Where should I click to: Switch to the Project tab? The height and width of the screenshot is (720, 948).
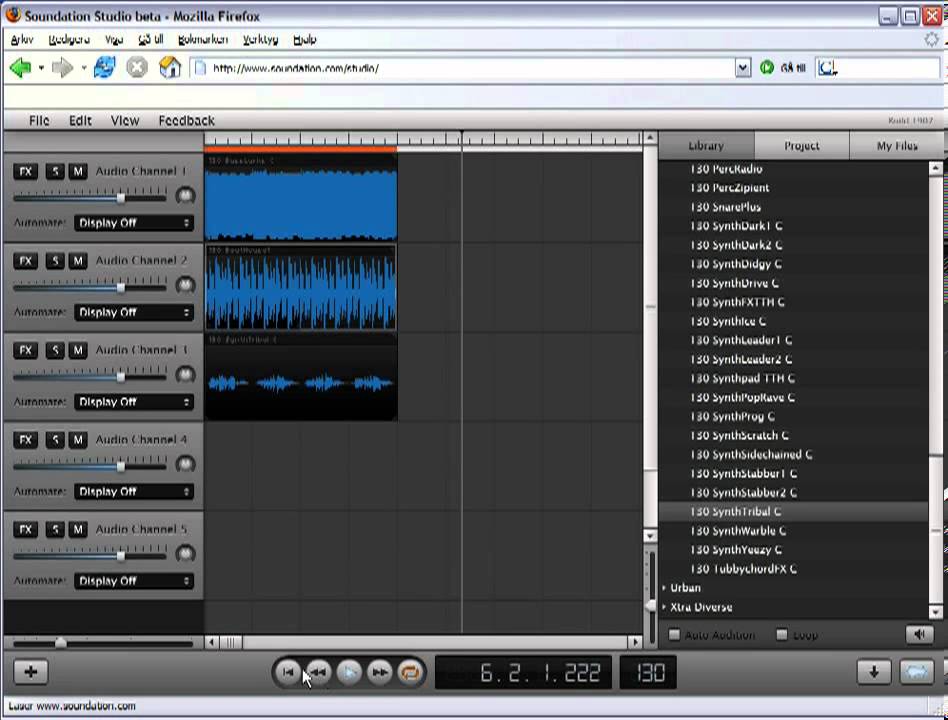tap(802, 146)
